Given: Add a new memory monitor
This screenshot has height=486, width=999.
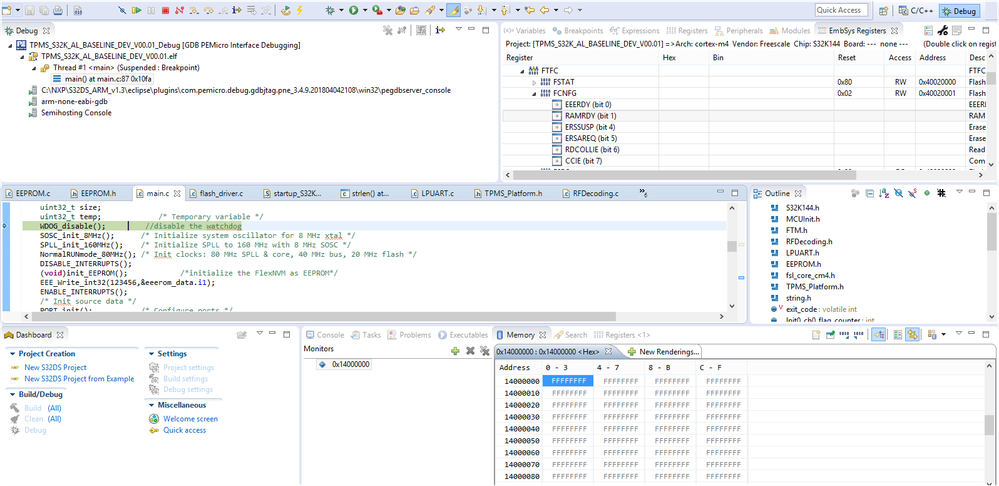Looking at the screenshot, I should (455, 351).
